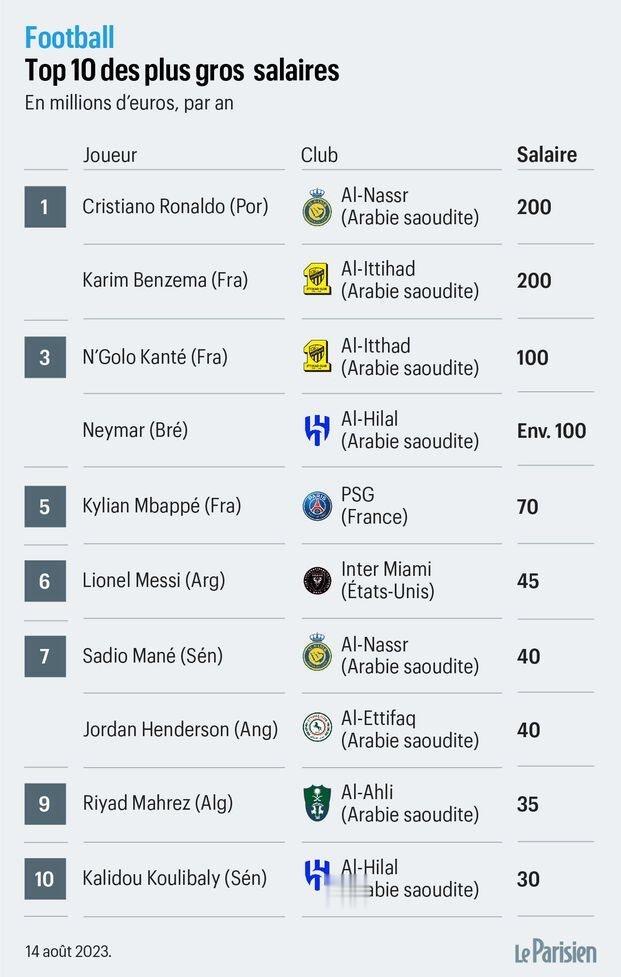
Task: Click the Al-Nassr logo beside Sadio Mané
Action: [316, 653]
